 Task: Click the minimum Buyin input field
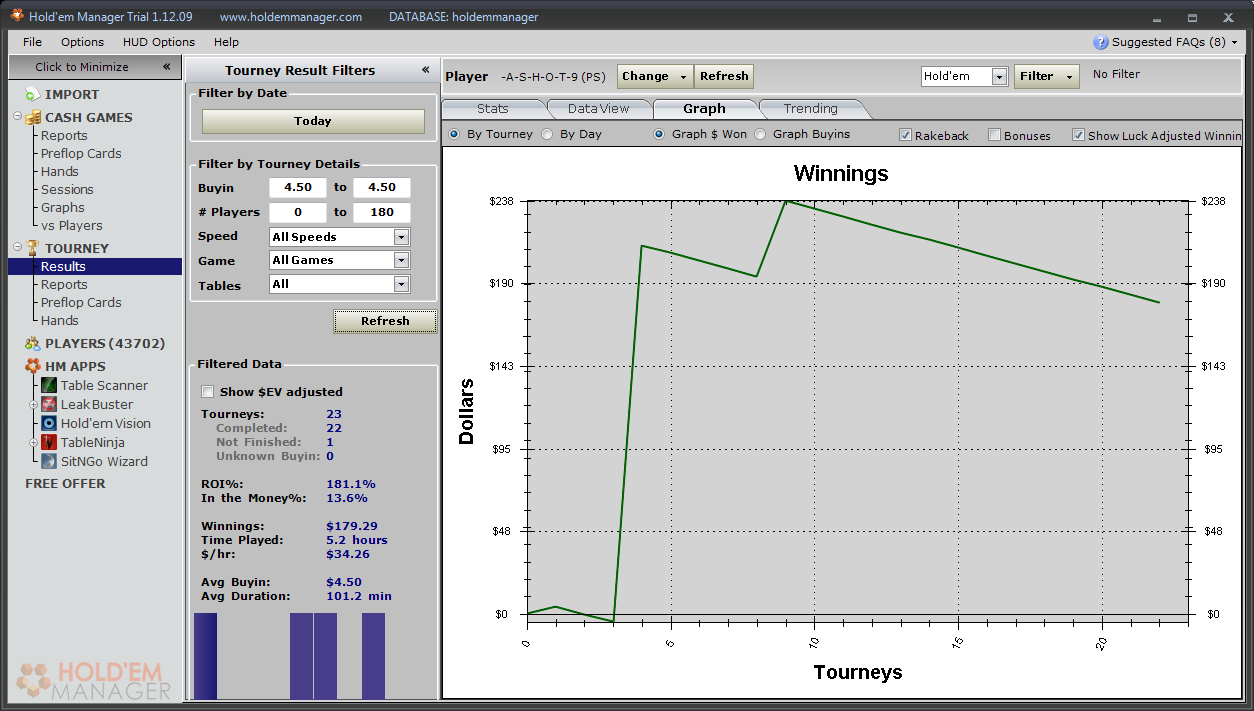(x=298, y=187)
